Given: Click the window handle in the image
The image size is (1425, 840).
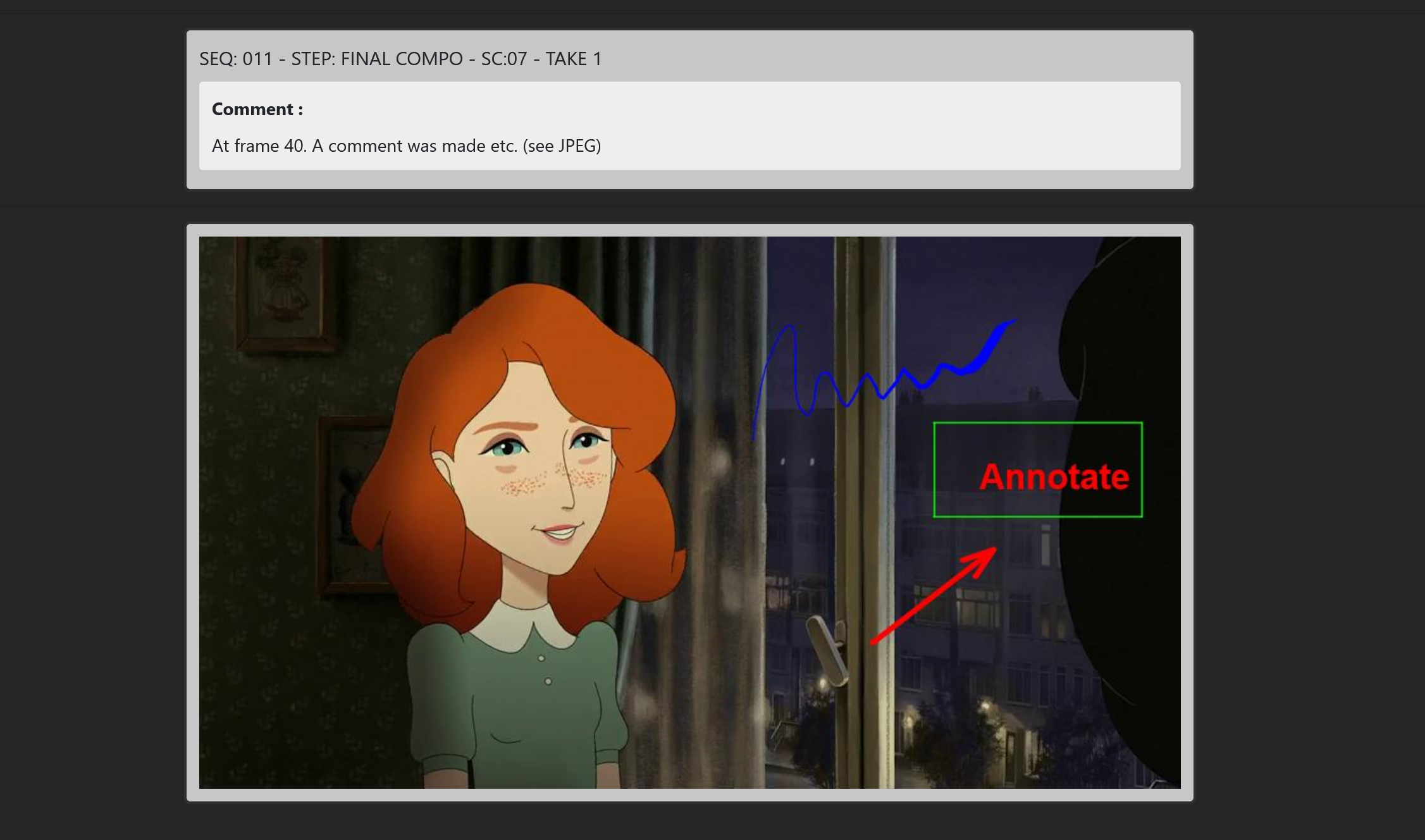Looking at the screenshot, I should pyautogui.click(x=826, y=649).
